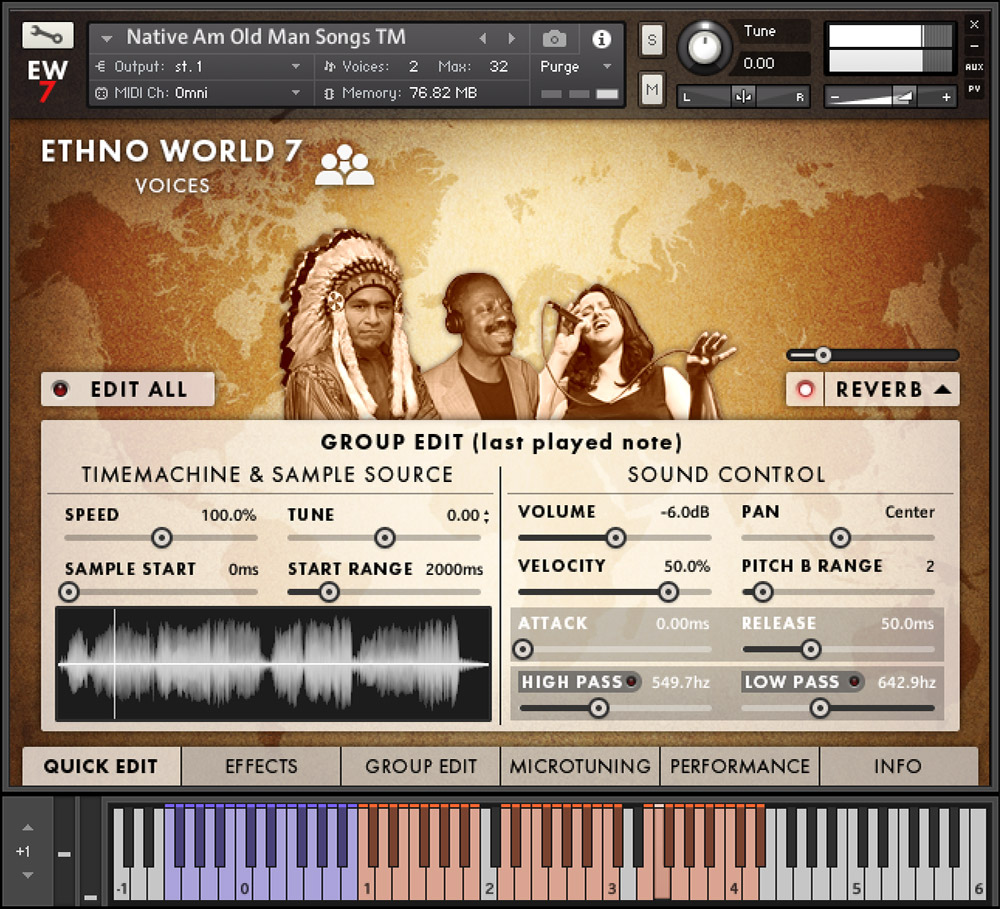Click the LOW PASS frequency slider handle
Image resolution: width=1000 pixels, height=909 pixels.
[820, 707]
